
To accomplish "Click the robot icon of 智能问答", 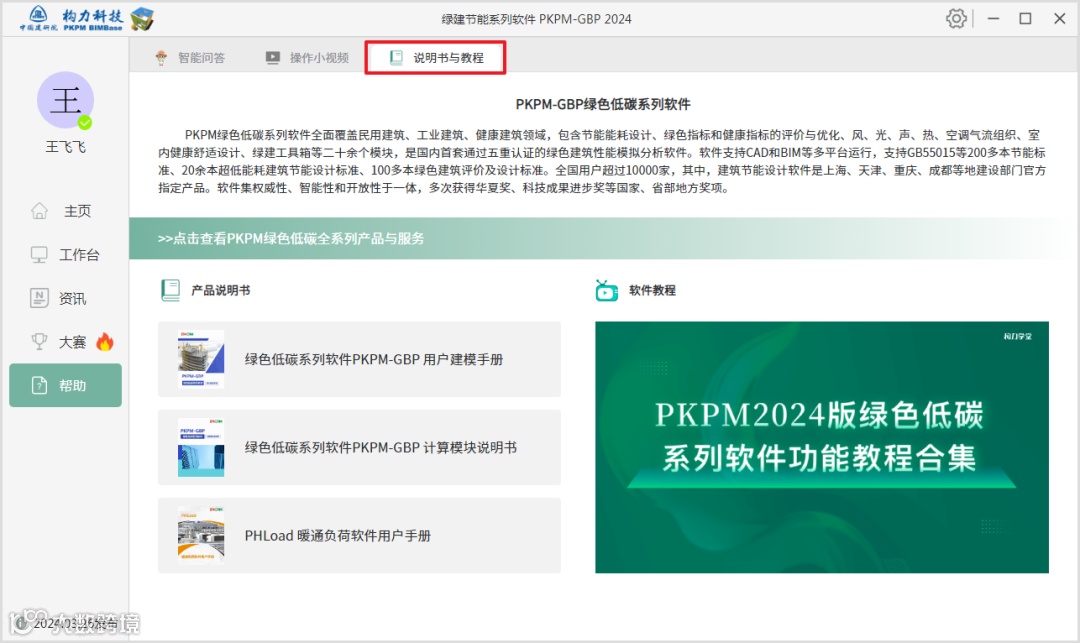I will 161,58.
